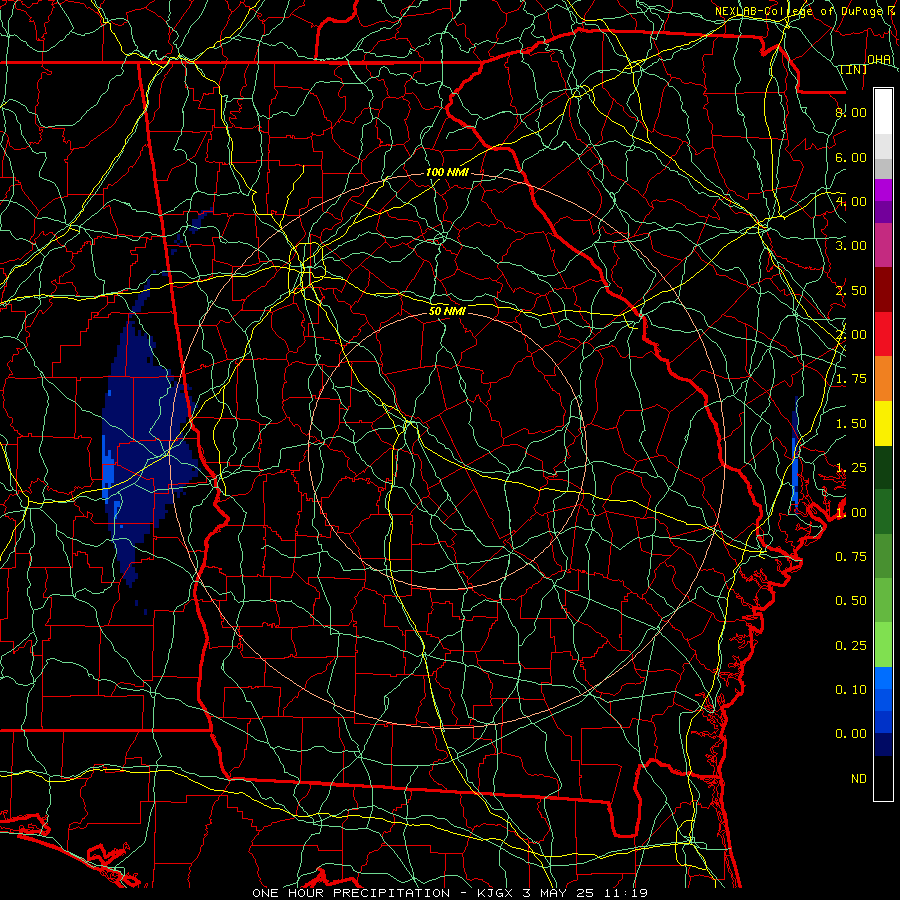
Task: Click the narrow blue precipitation strip near the east coast
Action: point(795,453)
